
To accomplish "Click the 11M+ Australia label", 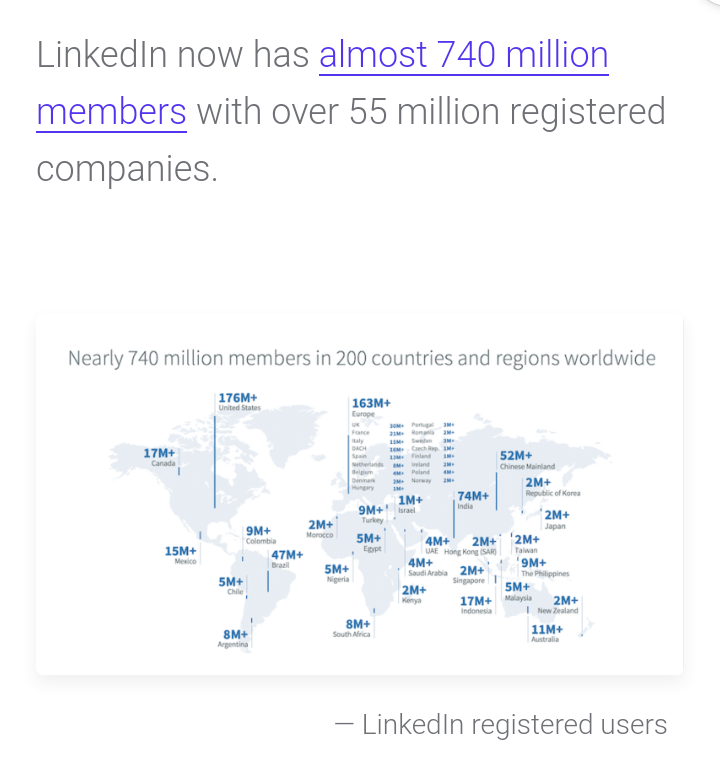I will coord(546,633).
